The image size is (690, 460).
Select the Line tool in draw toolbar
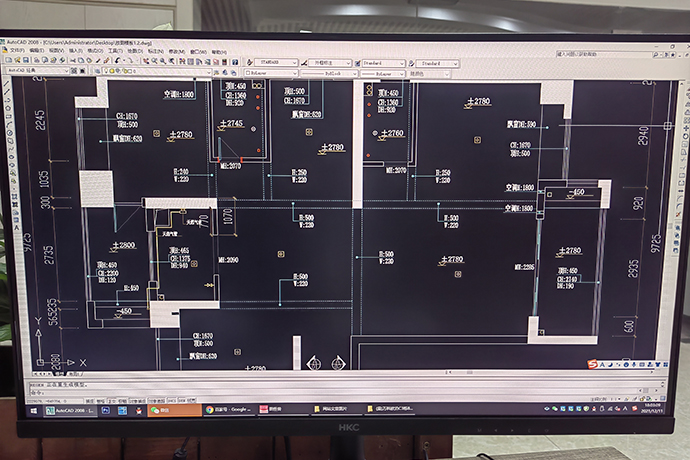tap(6, 83)
